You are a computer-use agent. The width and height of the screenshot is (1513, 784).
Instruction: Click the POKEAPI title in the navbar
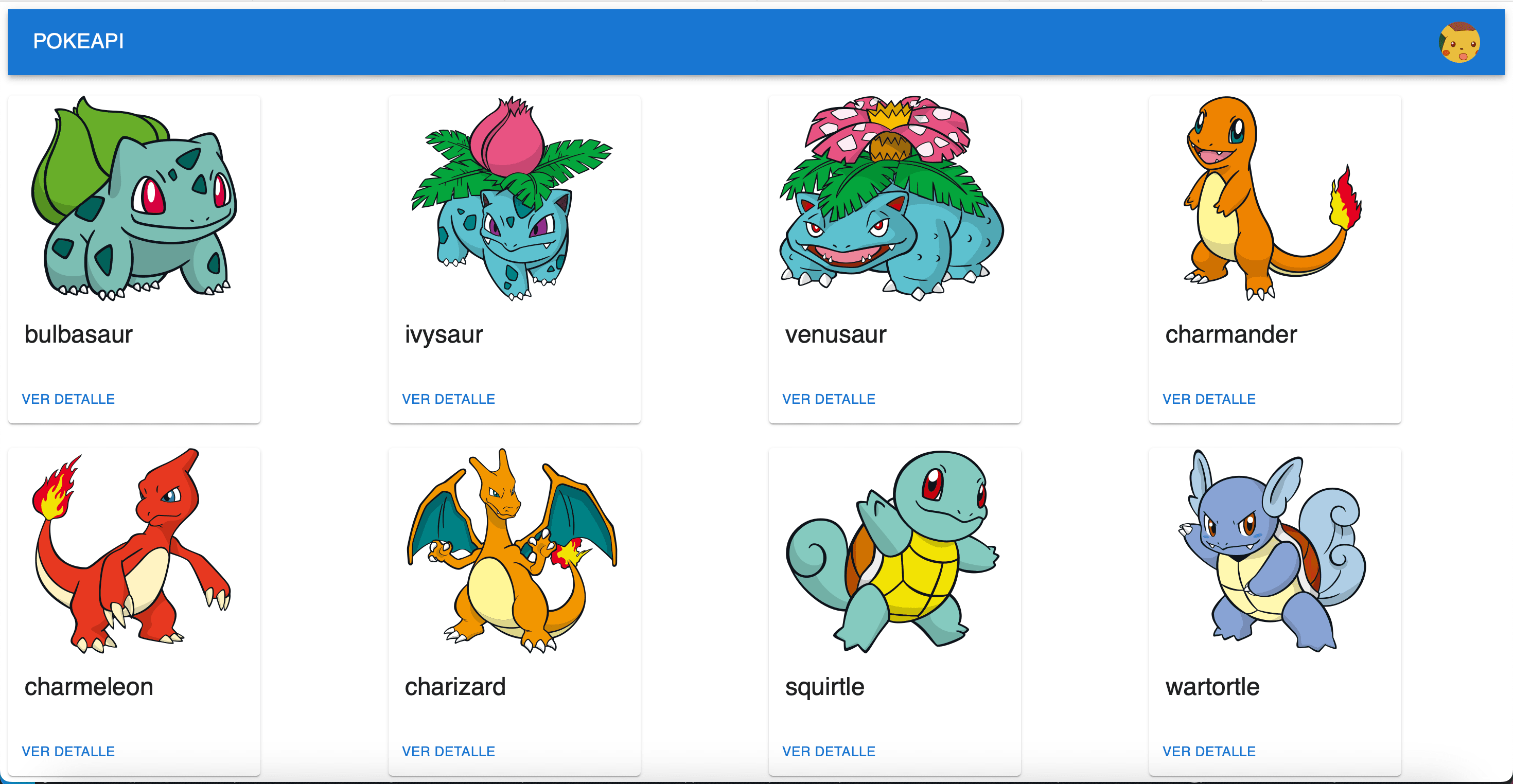pyautogui.click(x=78, y=41)
